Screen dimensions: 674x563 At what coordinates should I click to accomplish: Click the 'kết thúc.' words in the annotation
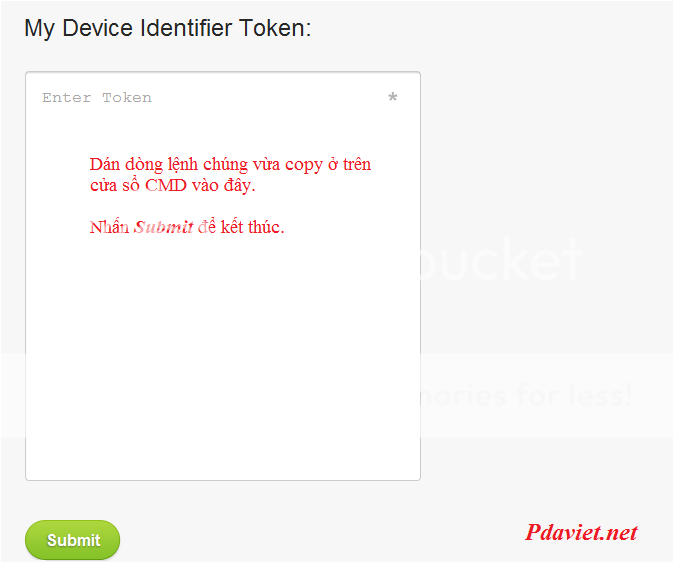(252, 226)
